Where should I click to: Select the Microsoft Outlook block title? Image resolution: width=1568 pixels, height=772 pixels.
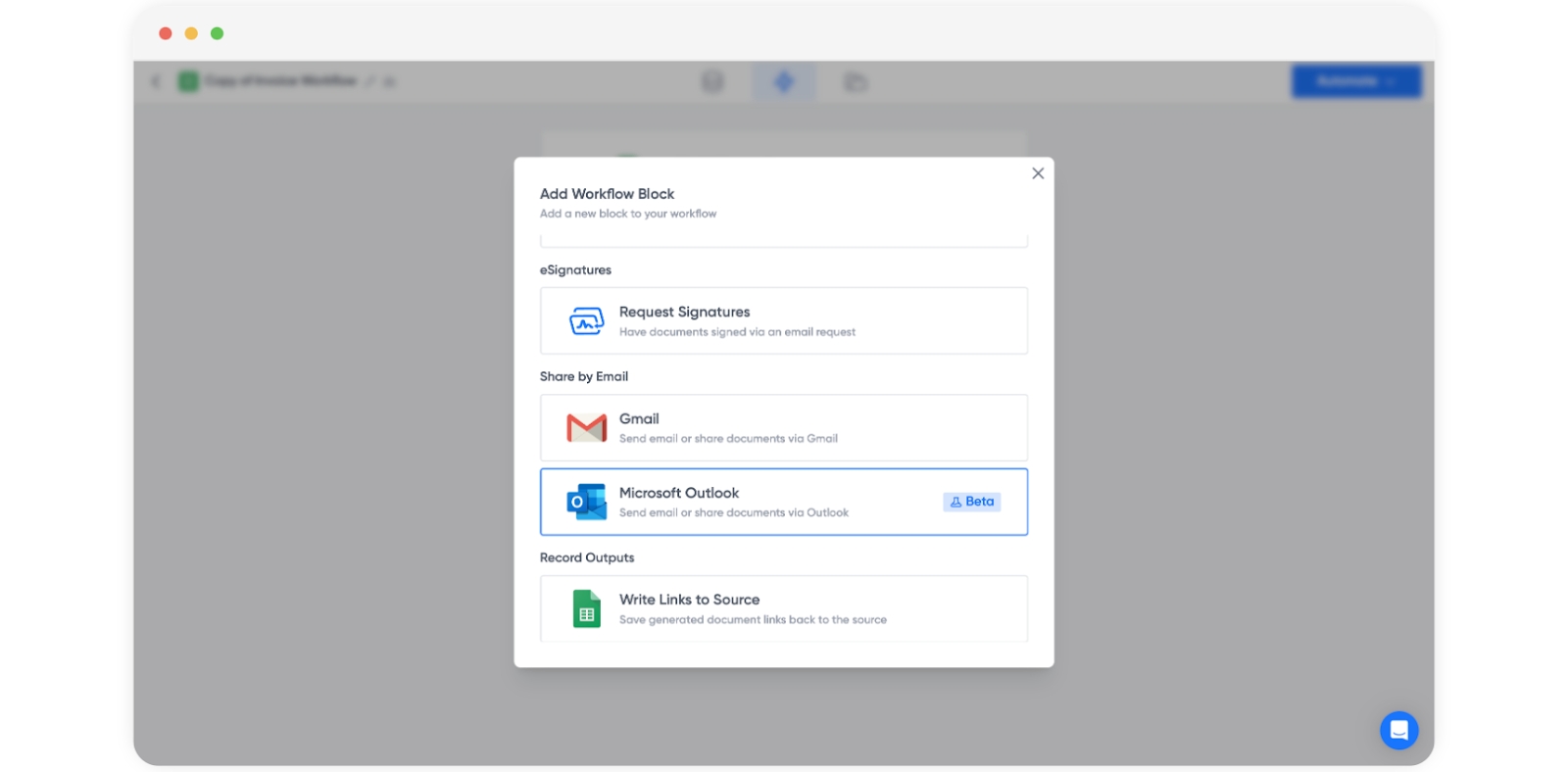pos(678,493)
